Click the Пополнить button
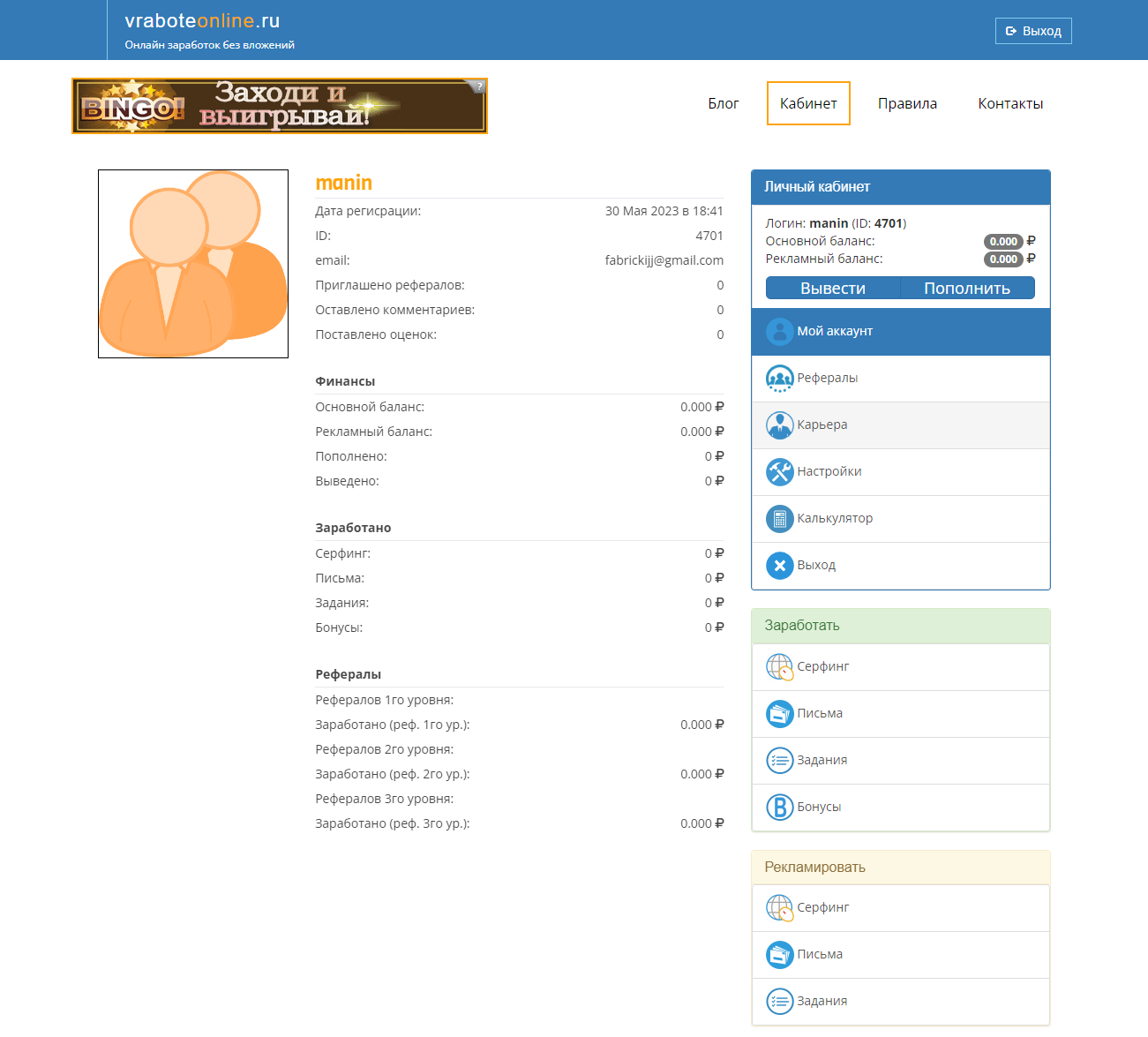Image resolution: width=1148 pixels, height=1037 pixels. point(967,289)
